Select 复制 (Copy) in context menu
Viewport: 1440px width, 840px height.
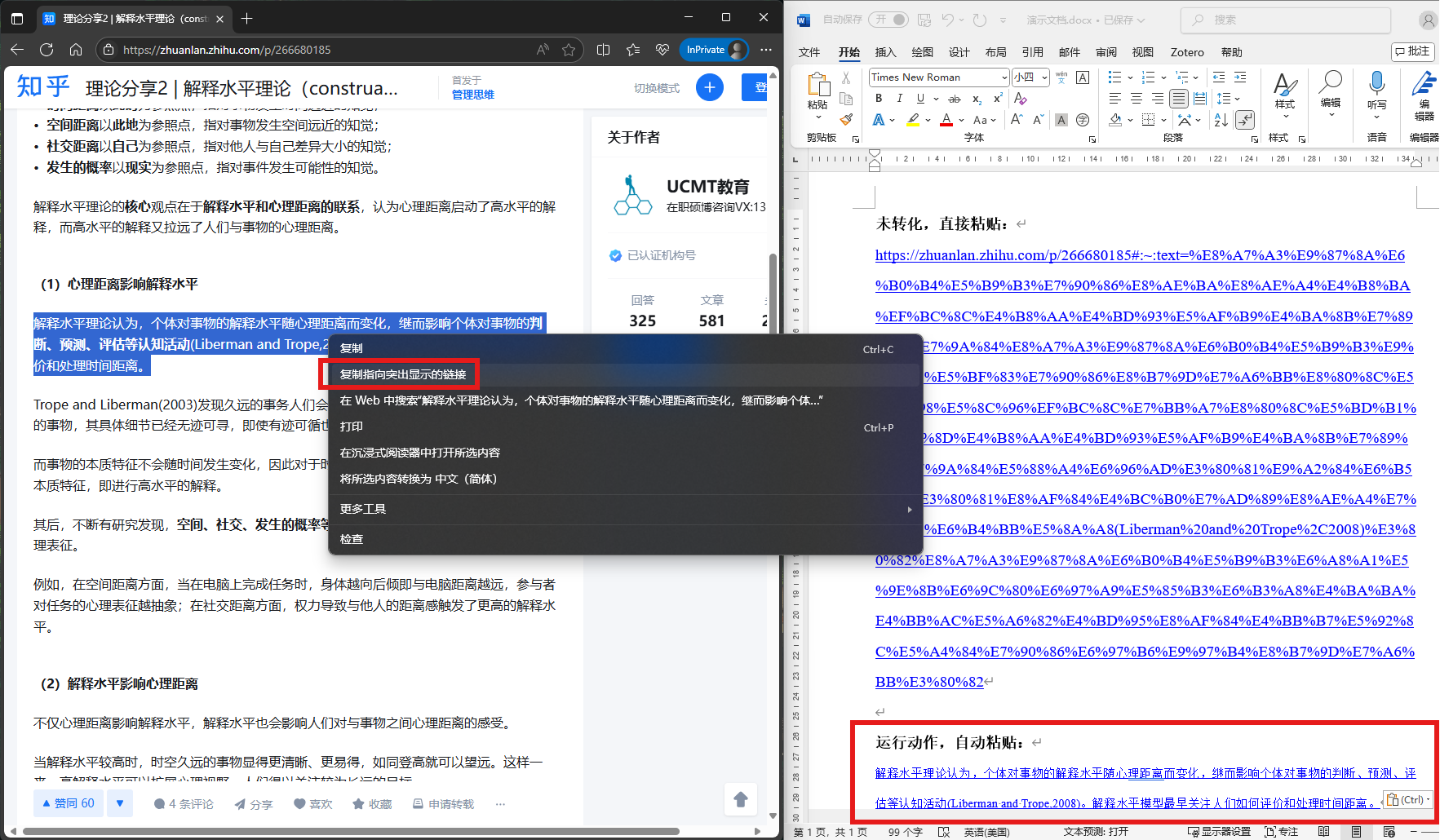coord(625,348)
